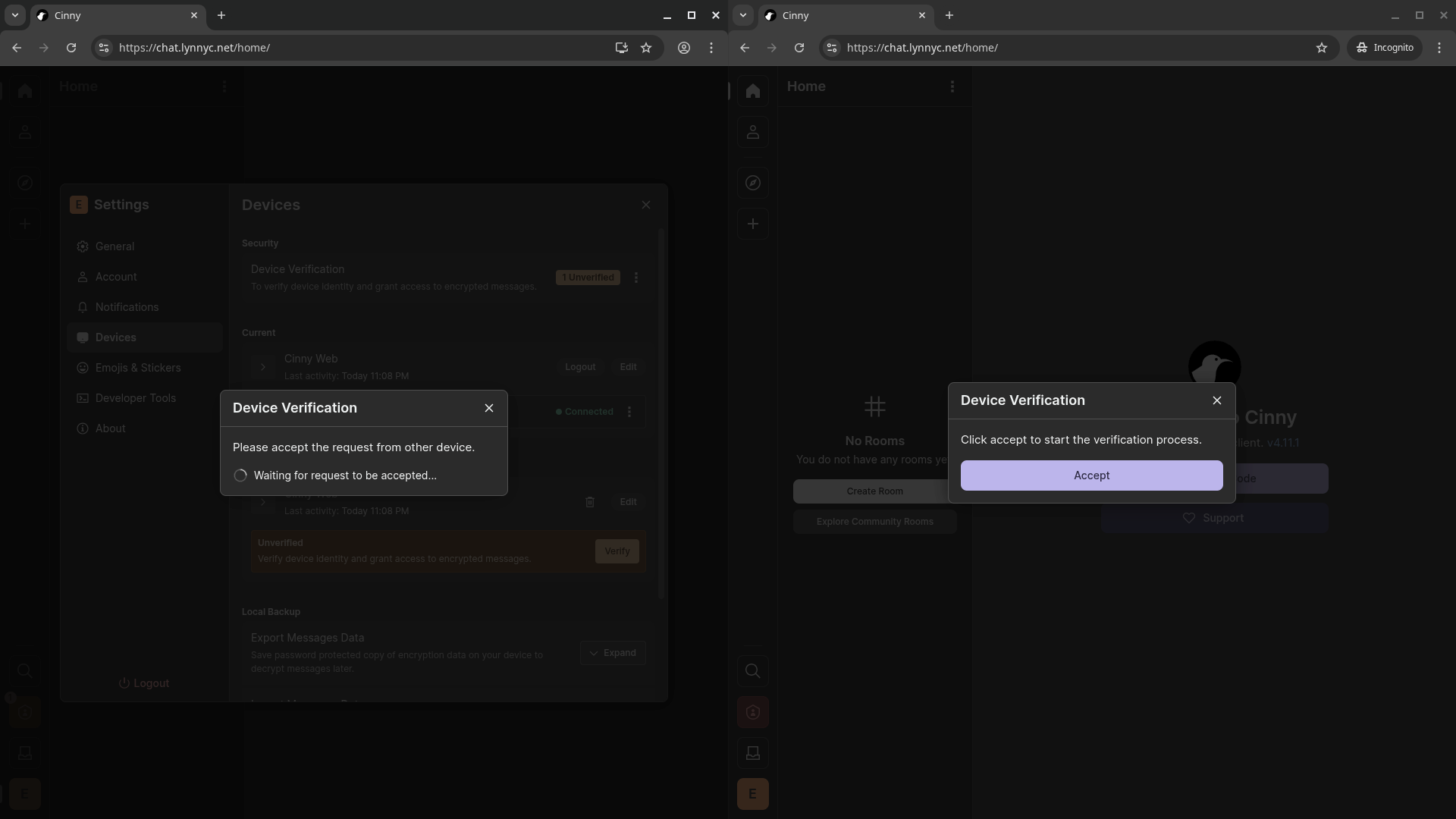The height and width of the screenshot is (819, 1456).
Task: Select Account in the Settings sidebar
Action: (144, 277)
